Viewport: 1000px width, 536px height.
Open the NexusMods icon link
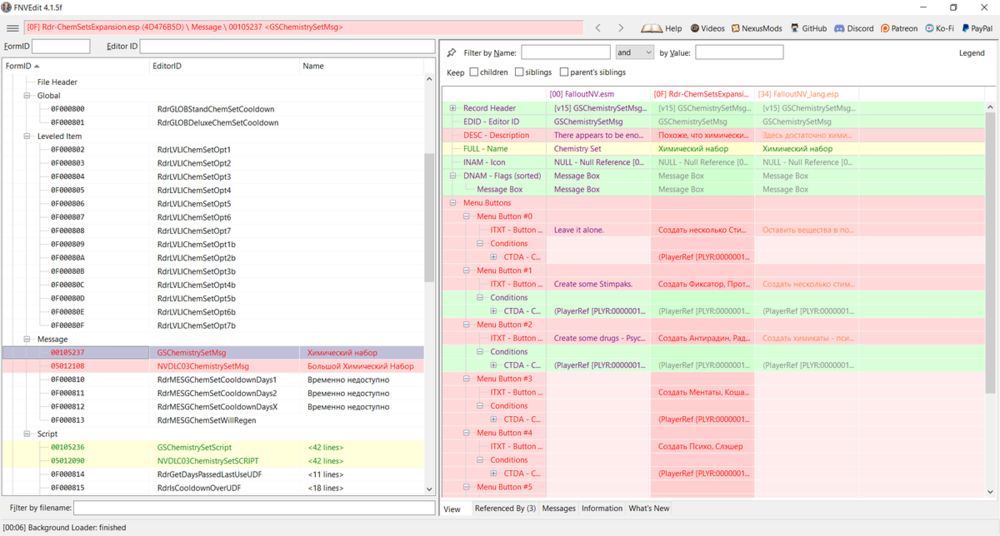pos(735,28)
